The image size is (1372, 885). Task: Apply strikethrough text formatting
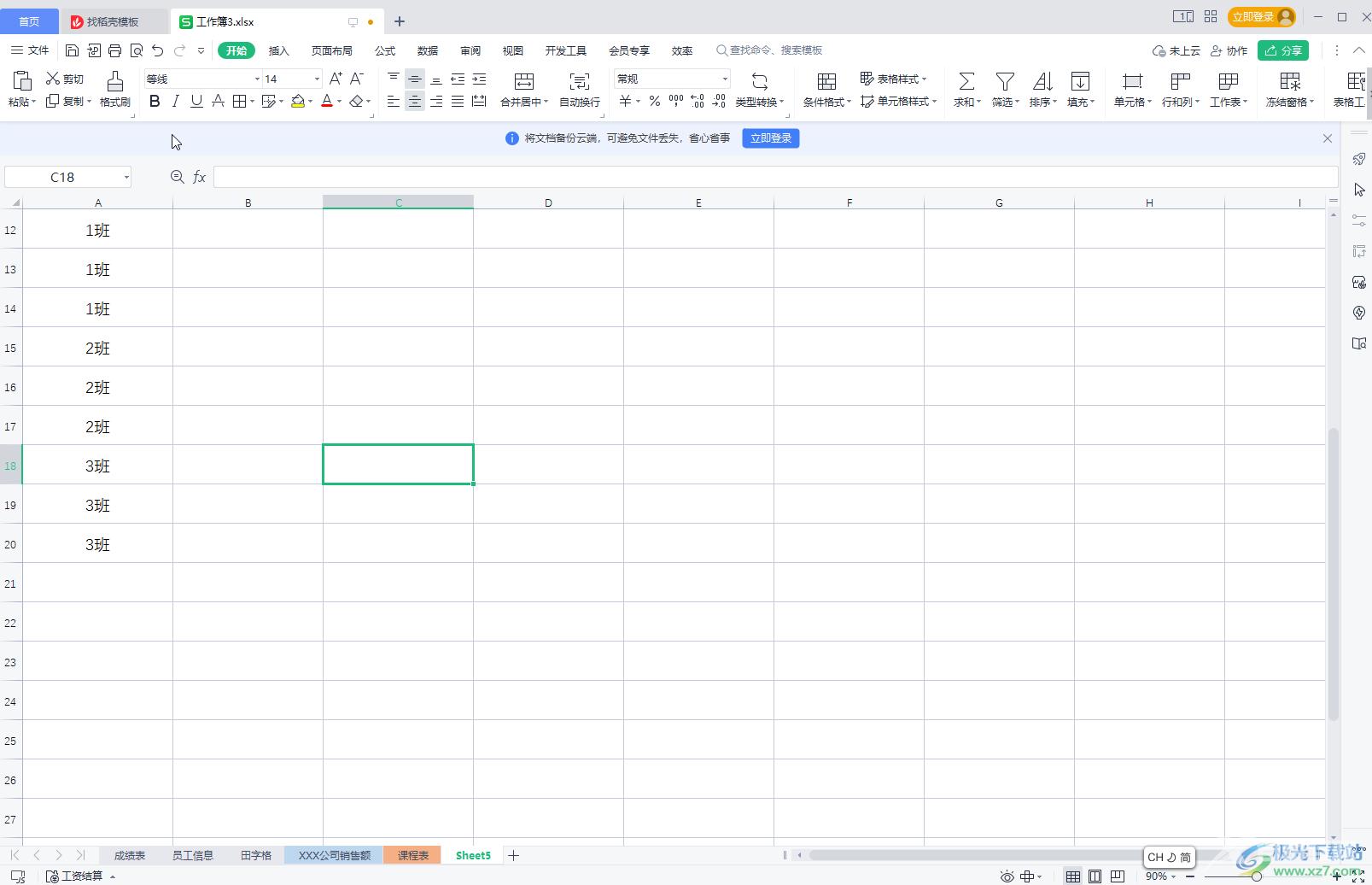pyautogui.click(x=219, y=102)
